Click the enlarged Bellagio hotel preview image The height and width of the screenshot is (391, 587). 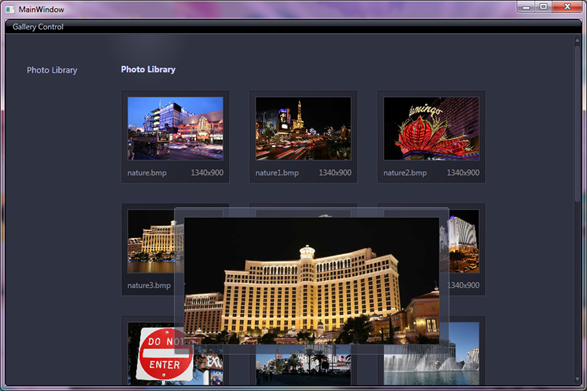(311, 281)
